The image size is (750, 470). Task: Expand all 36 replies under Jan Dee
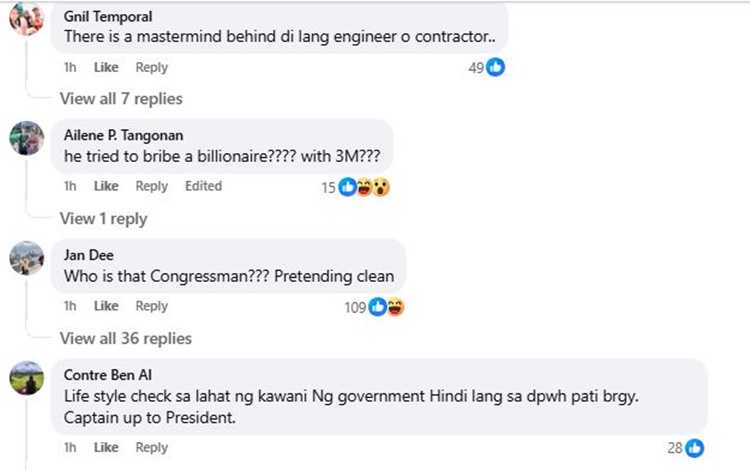coord(125,338)
